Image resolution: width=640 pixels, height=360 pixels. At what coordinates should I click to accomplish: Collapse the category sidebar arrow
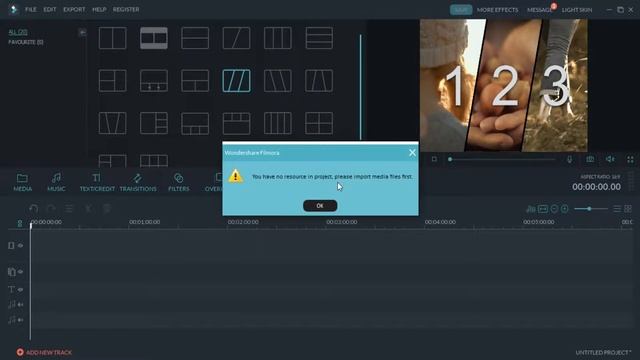(82, 32)
